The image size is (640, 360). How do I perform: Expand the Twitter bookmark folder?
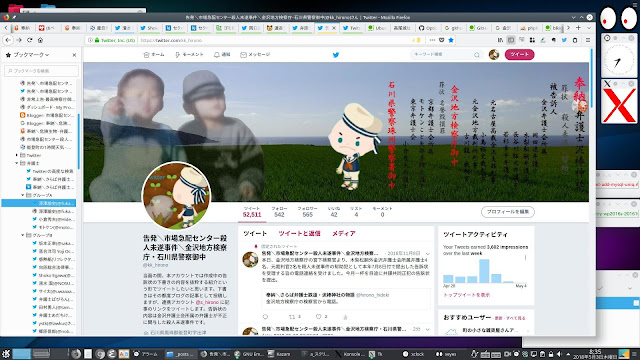(x=17, y=155)
